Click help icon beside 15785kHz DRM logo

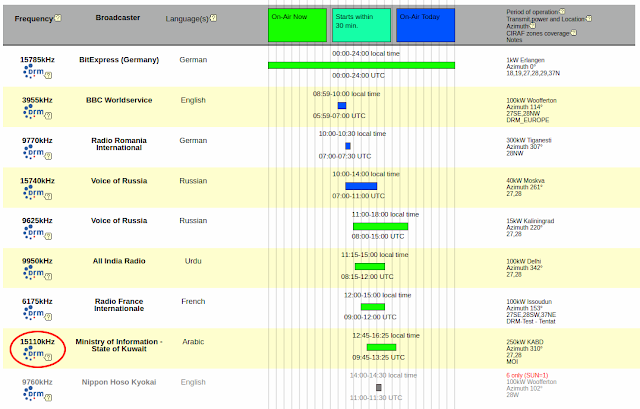[x=48, y=75]
